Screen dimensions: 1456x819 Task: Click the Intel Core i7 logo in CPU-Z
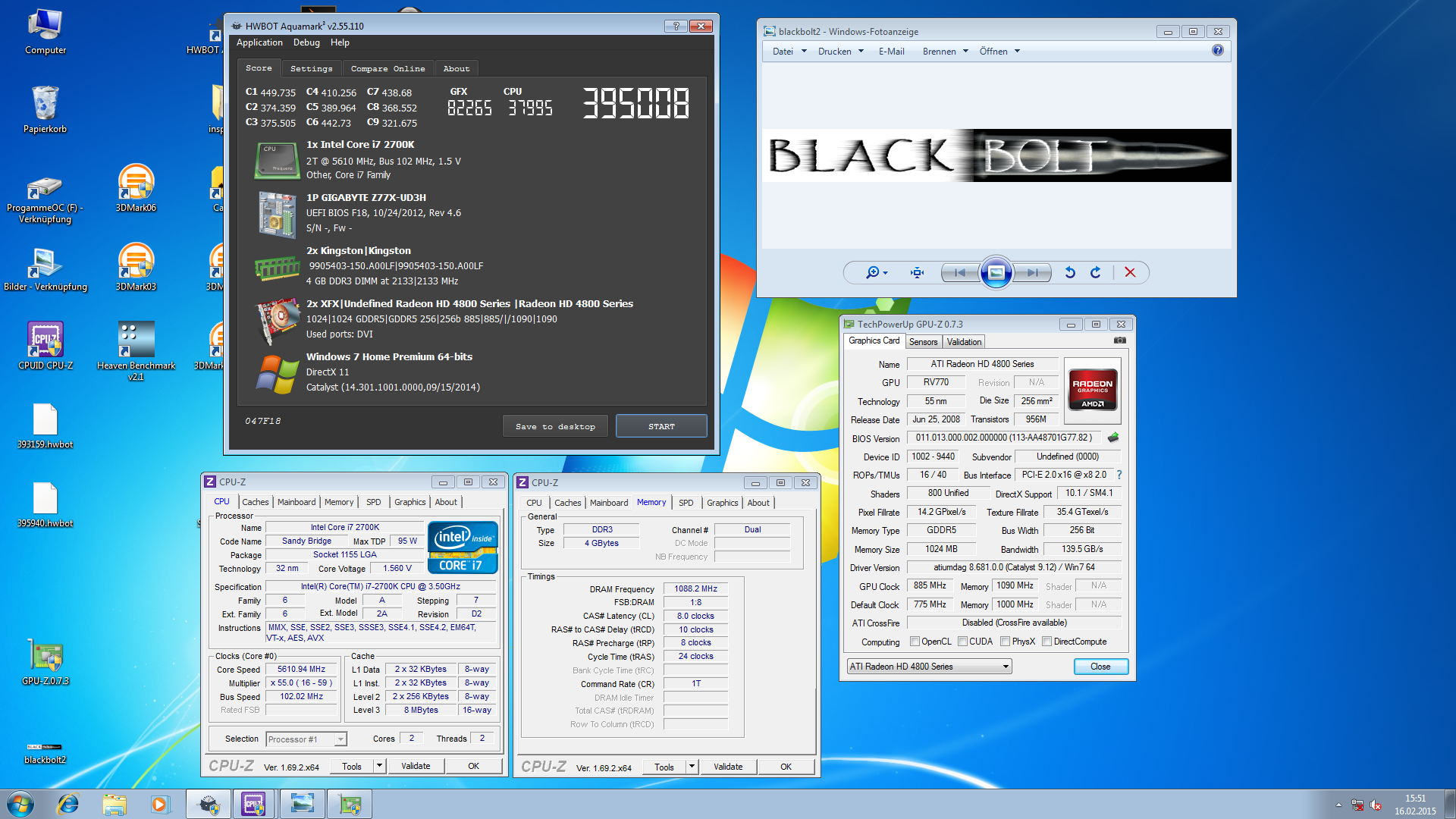(x=463, y=548)
